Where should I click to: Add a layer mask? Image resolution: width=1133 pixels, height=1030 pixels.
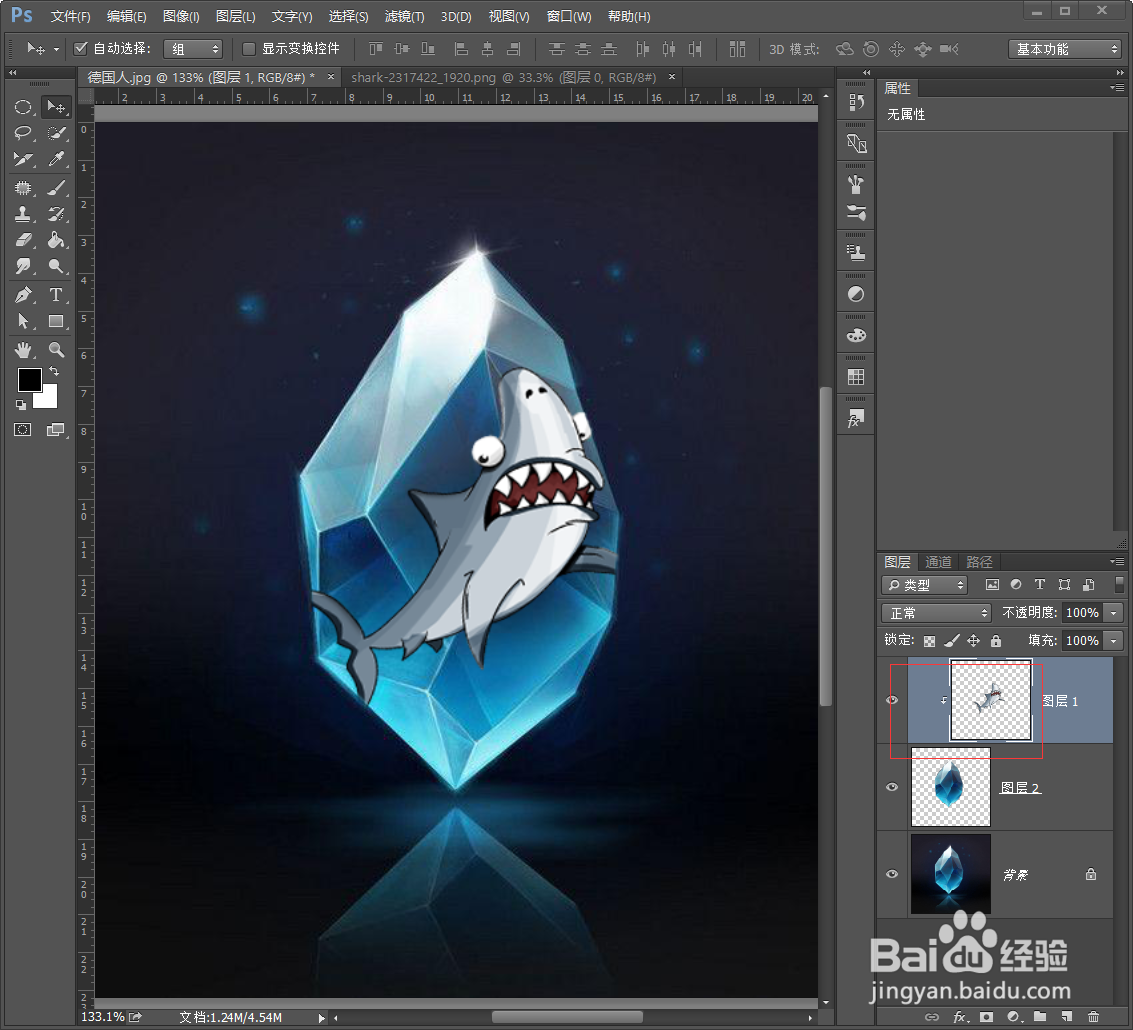[x=986, y=1017]
